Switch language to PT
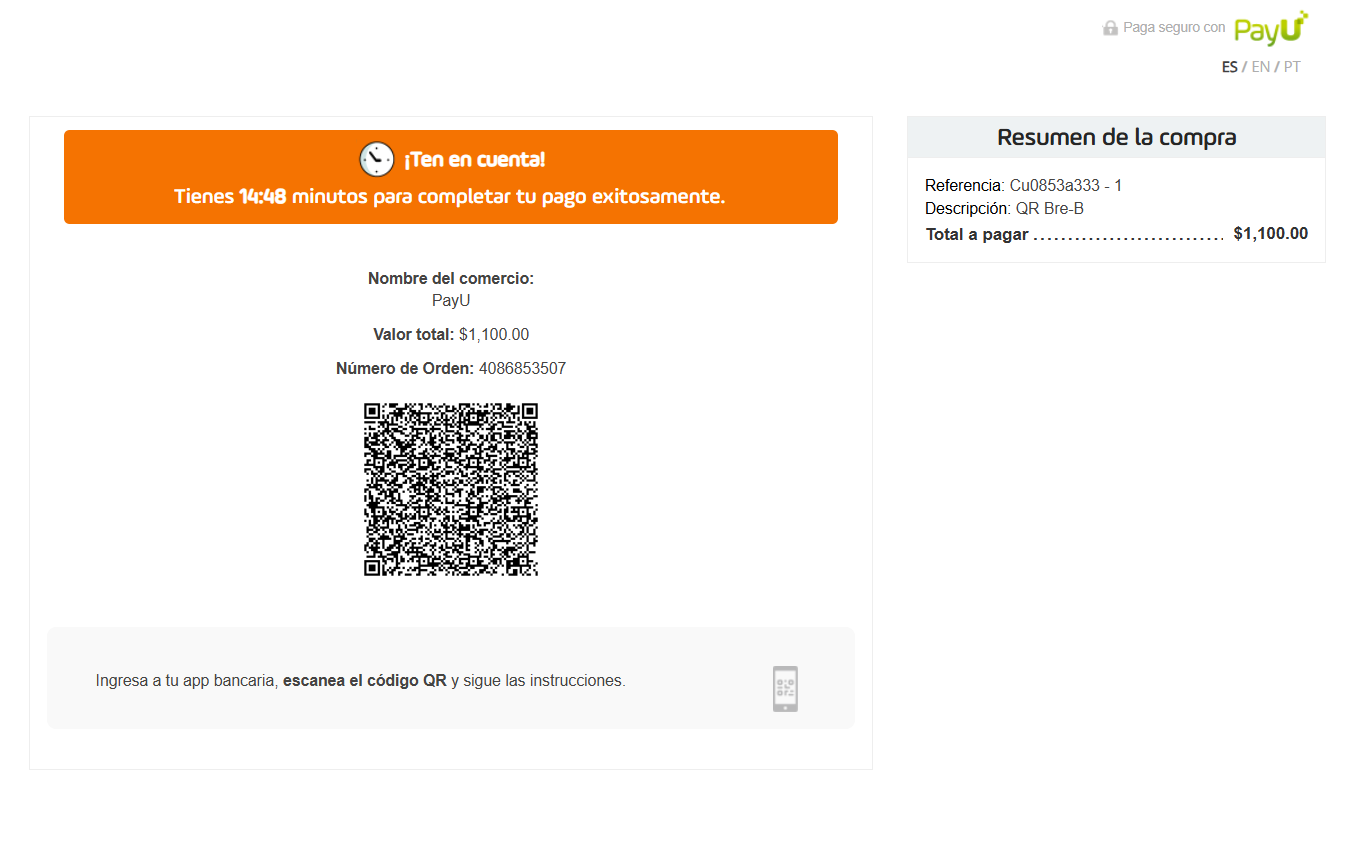1351x847 pixels. 1292,67
